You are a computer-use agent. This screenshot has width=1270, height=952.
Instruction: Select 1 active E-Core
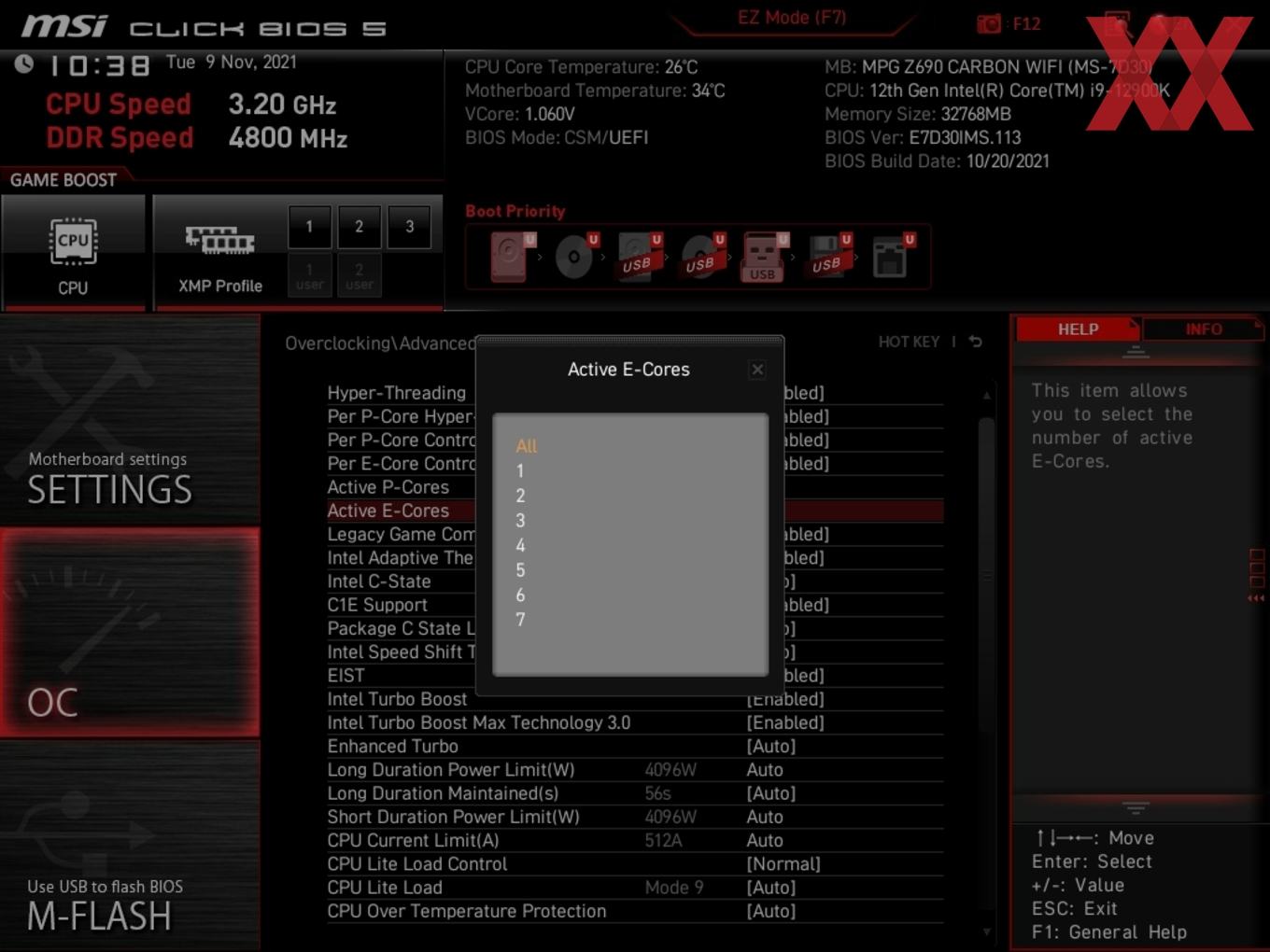click(520, 471)
